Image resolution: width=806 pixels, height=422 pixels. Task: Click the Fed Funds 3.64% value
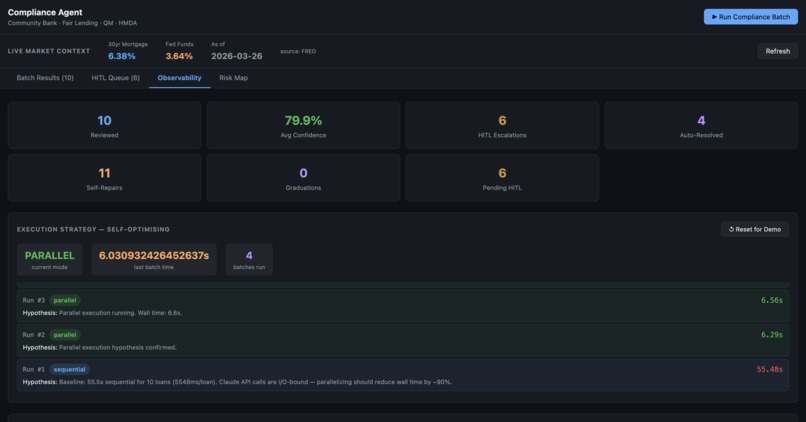coord(179,57)
